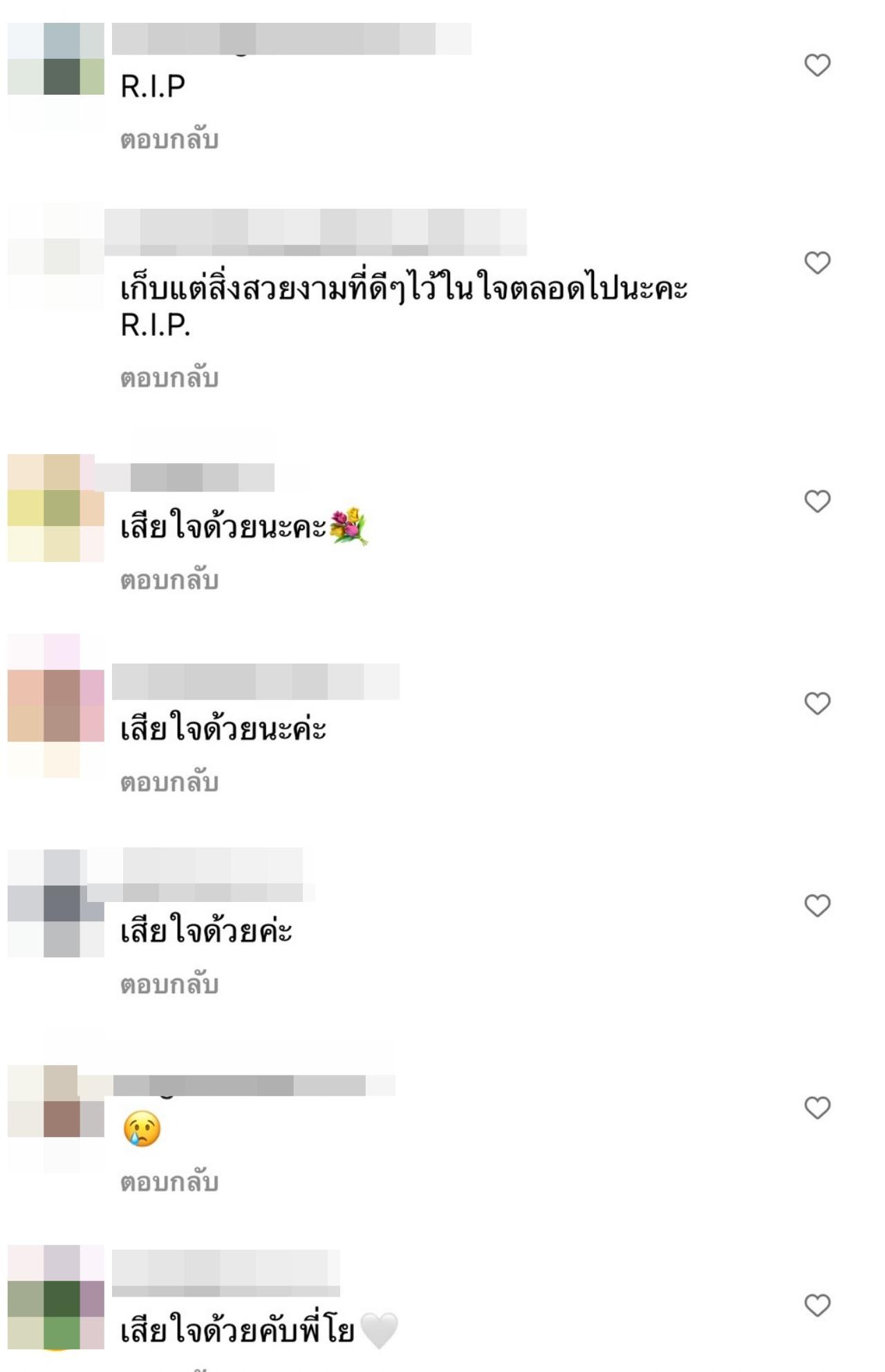The height and width of the screenshot is (1372, 885).
Task: Open the avatar beside the flower bouquet comment
Action: tap(56, 508)
